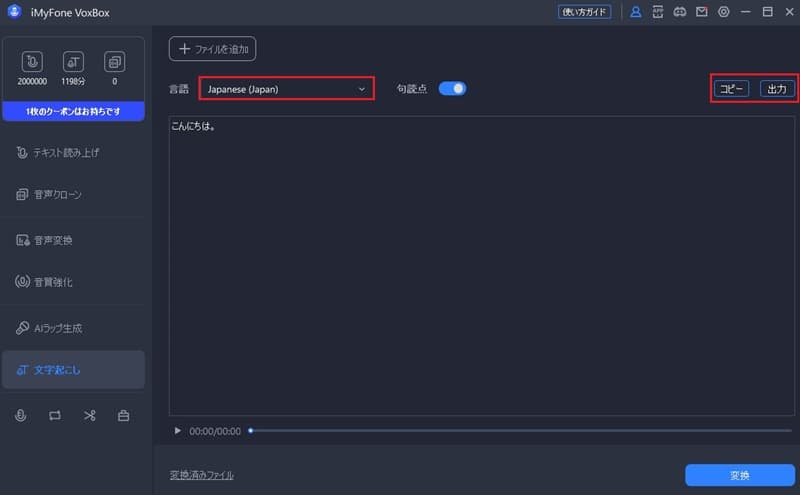
Task: Click the title bar icon right of the account icon
Action: [x=658, y=12]
